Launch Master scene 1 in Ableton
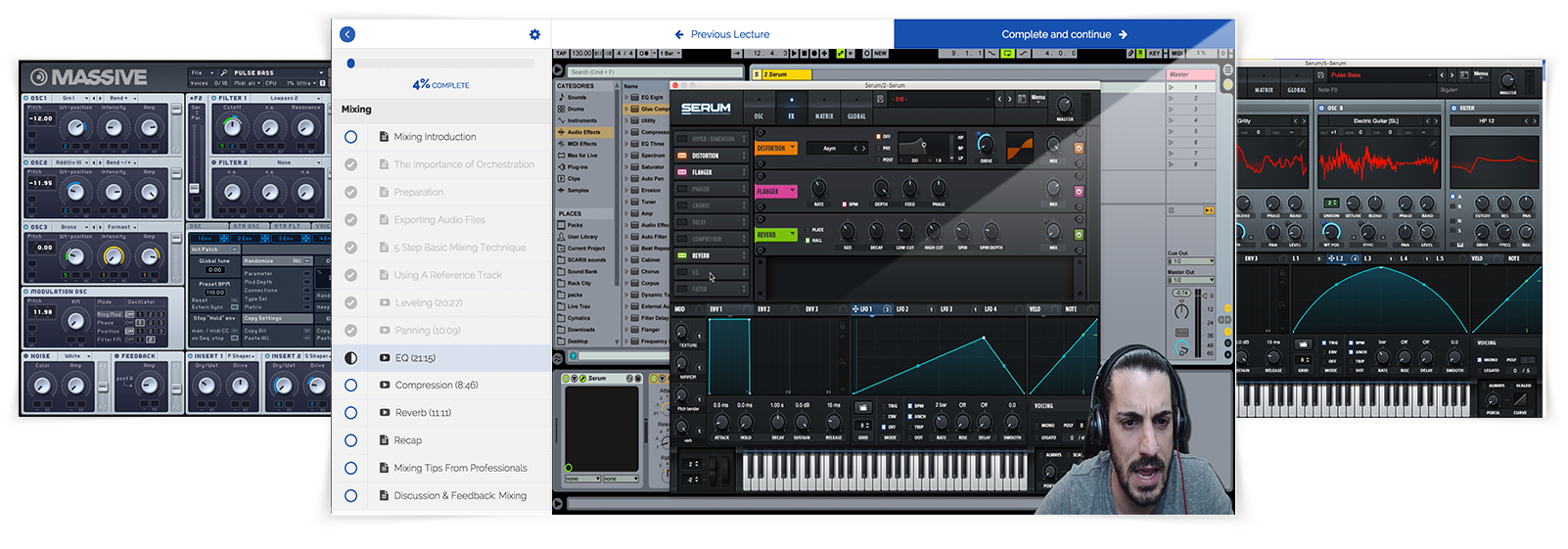This screenshot has height=549, width=1568. (1171, 87)
